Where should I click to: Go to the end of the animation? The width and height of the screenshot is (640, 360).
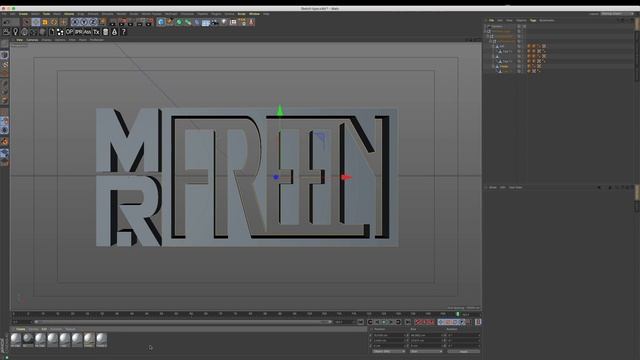(408, 322)
